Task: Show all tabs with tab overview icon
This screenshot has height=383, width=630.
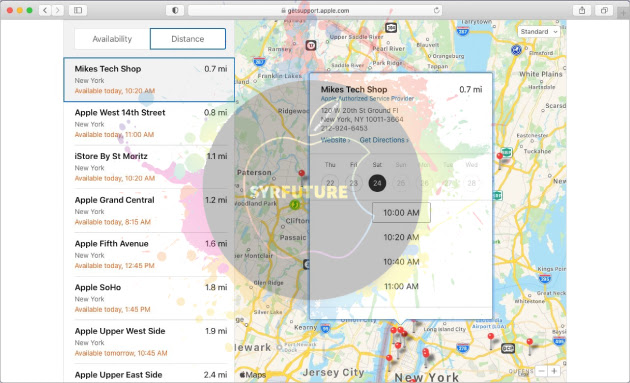Action: click(604, 10)
